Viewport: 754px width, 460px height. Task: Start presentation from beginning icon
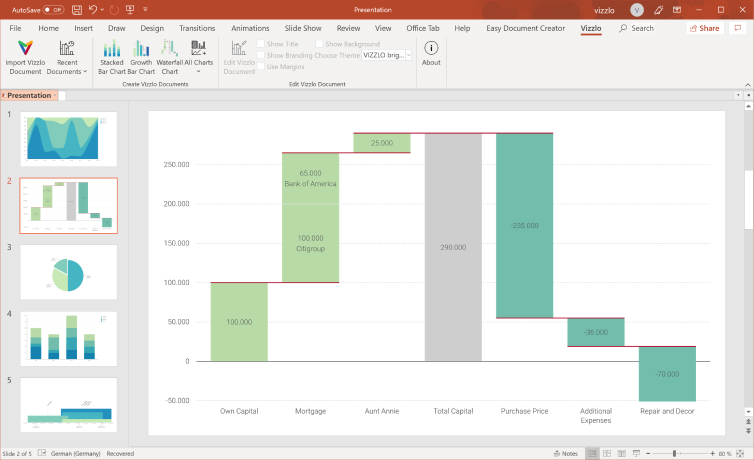point(130,10)
